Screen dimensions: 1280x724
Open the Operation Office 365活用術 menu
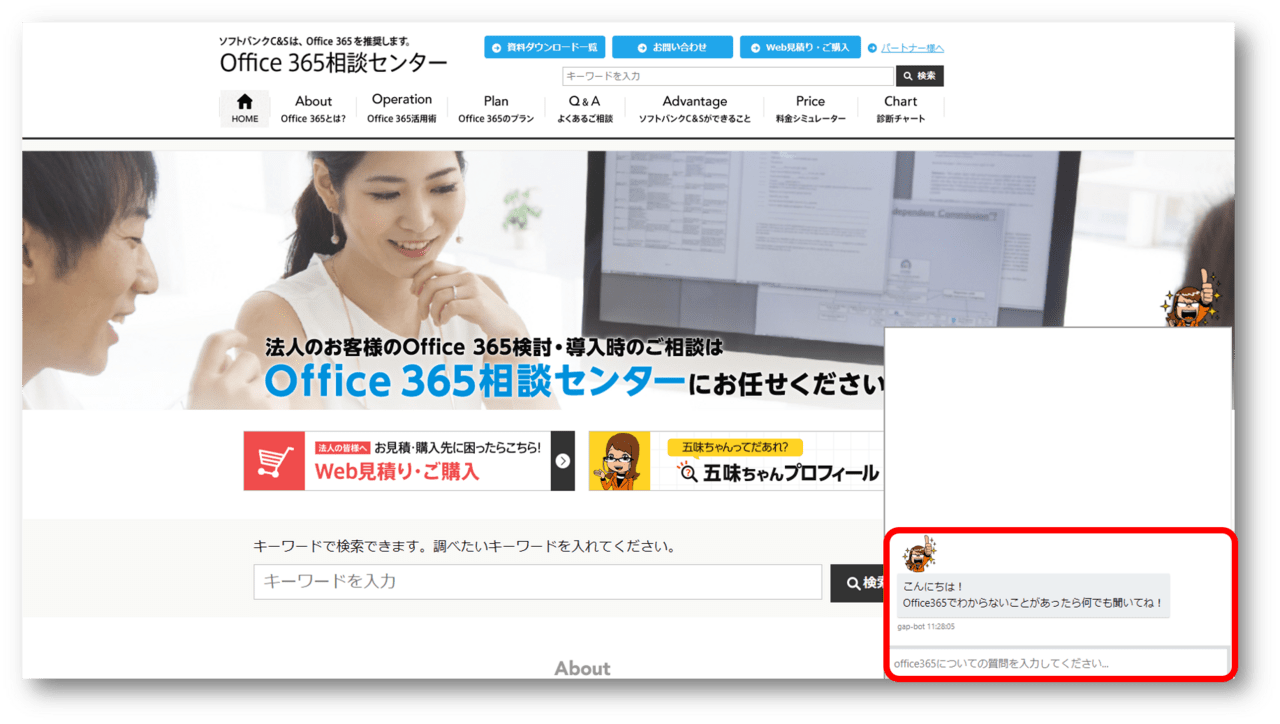pos(401,108)
